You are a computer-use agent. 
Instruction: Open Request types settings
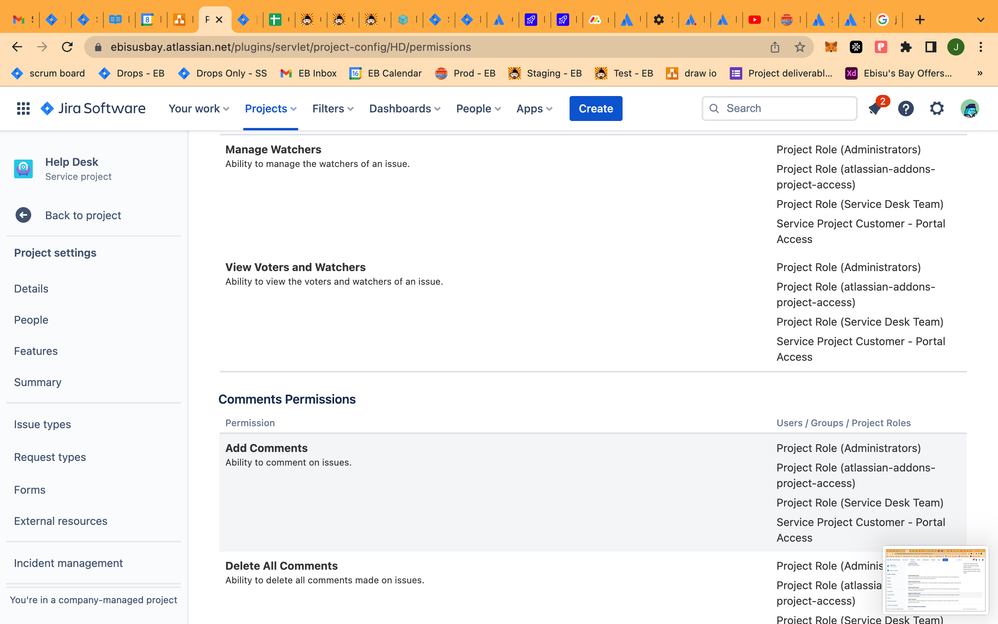point(50,457)
